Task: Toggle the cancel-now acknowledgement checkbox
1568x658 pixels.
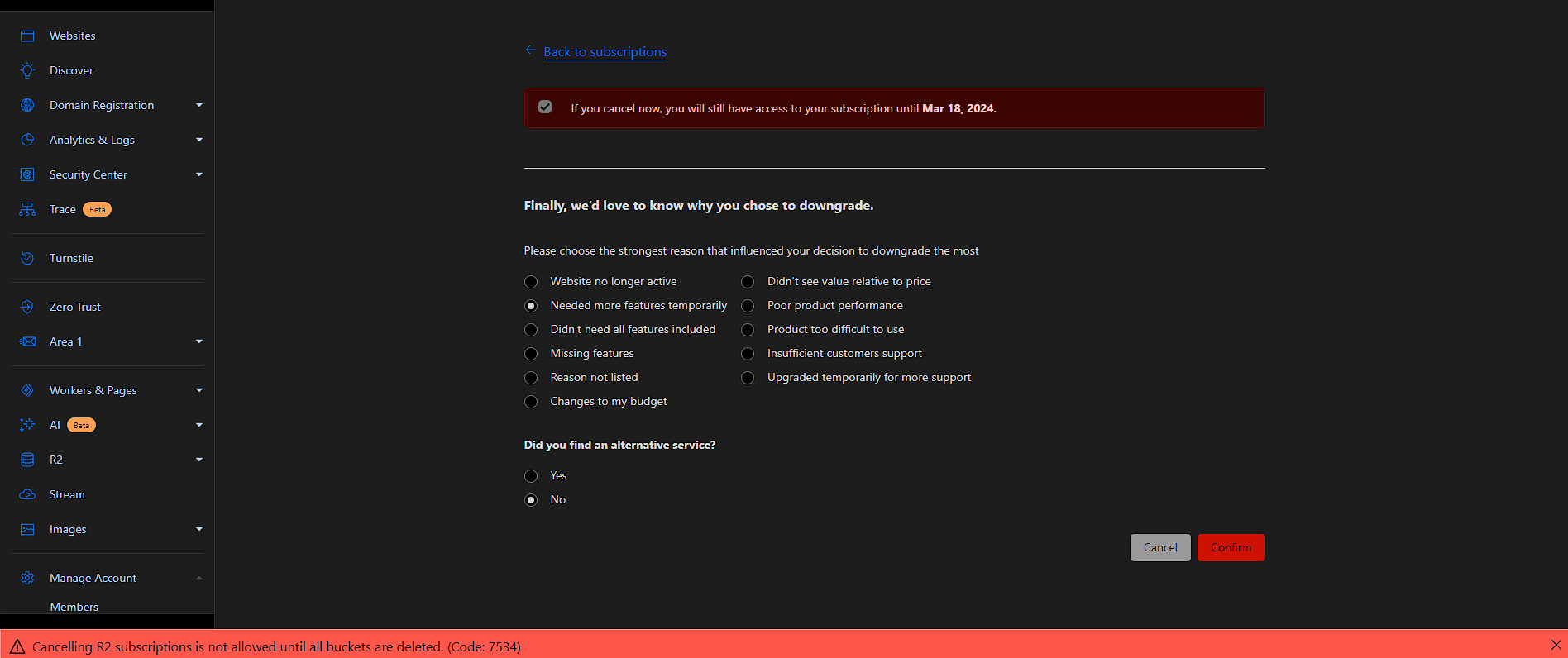Action: click(545, 107)
